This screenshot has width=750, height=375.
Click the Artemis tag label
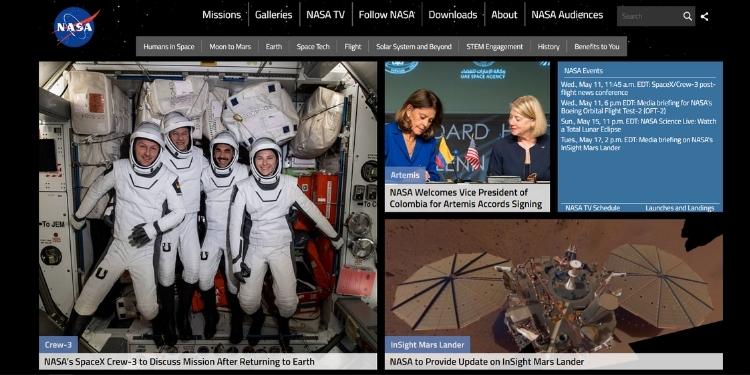click(405, 175)
